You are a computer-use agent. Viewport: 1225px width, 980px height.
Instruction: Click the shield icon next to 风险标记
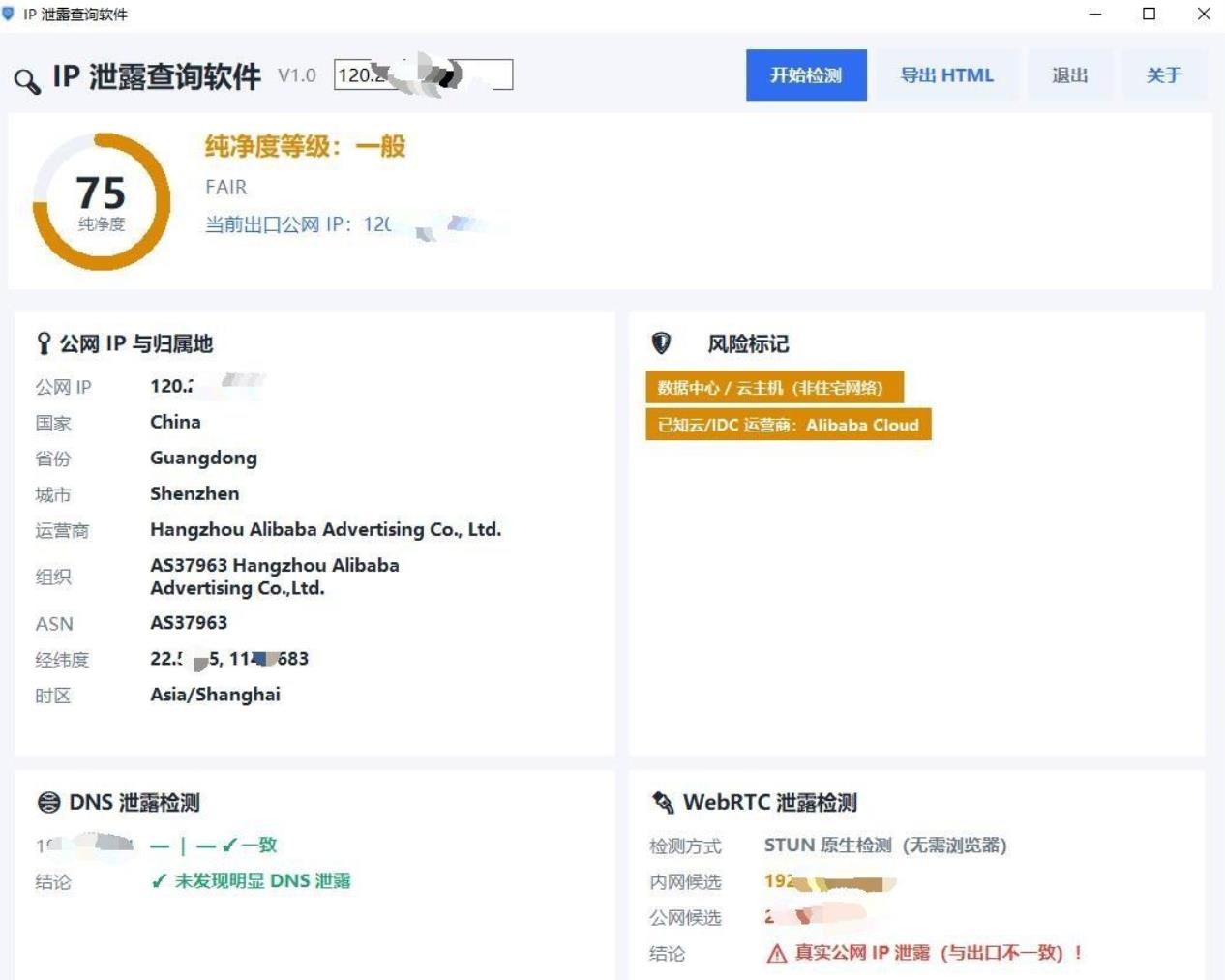(x=661, y=342)
